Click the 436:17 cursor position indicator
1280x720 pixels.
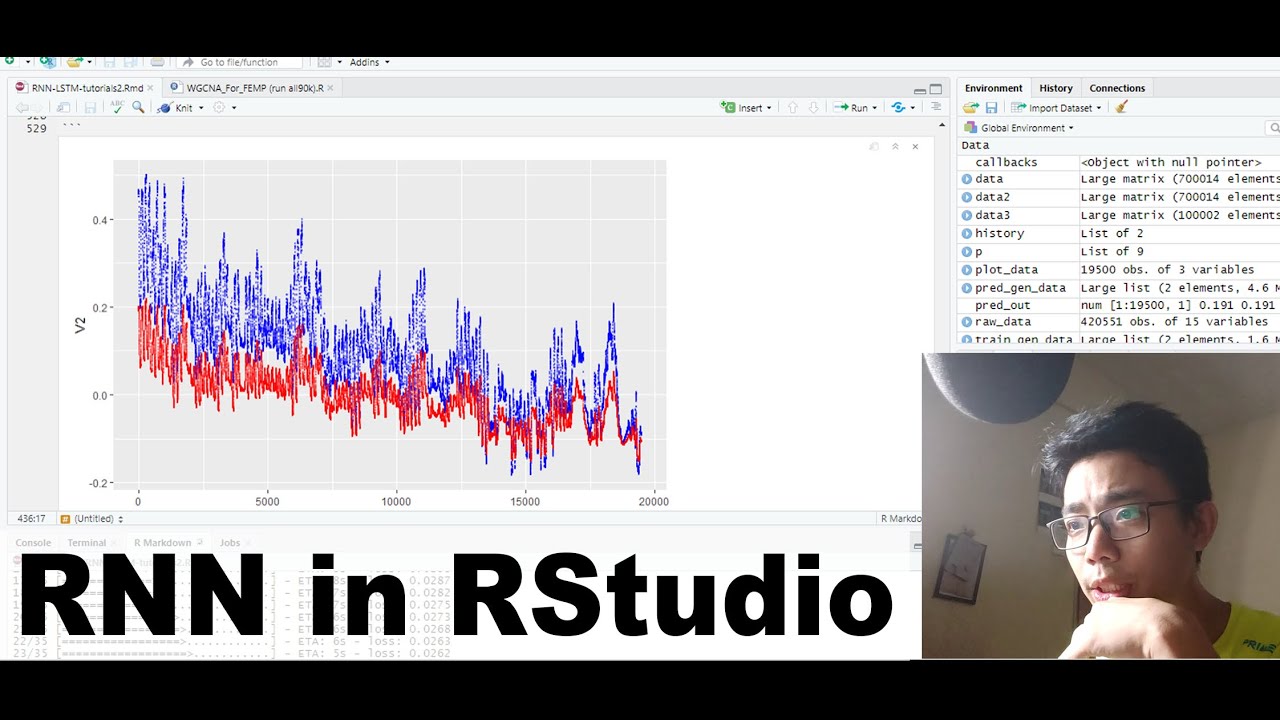click(31, 519)
